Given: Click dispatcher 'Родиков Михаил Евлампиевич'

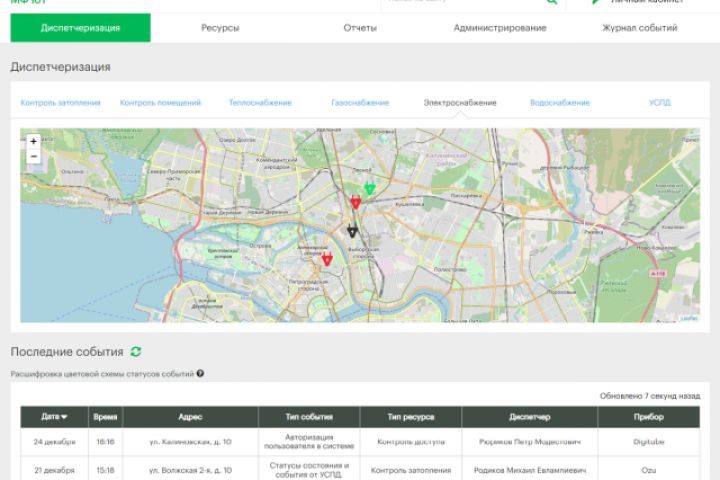Looking at the screenshot, I should click(529, 470).
